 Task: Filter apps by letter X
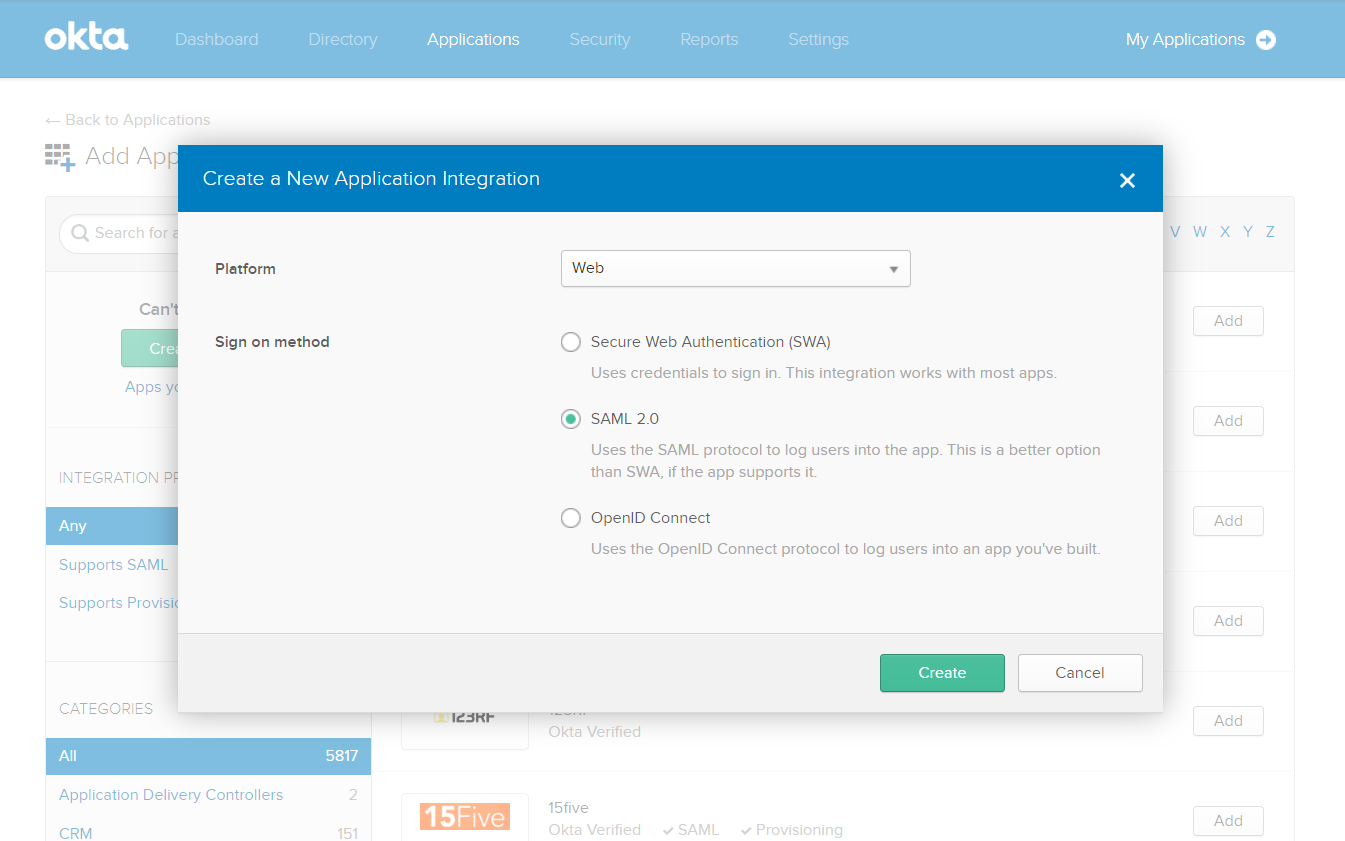coord(1225,232)
